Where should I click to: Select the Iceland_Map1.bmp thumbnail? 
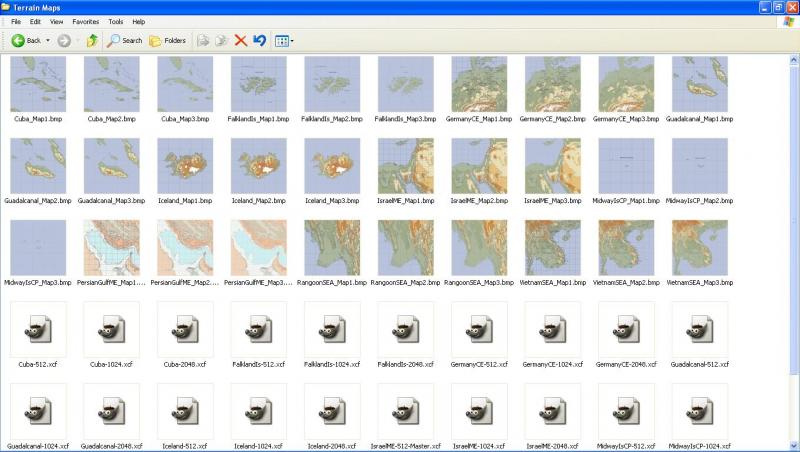click(x=185, y=166)
